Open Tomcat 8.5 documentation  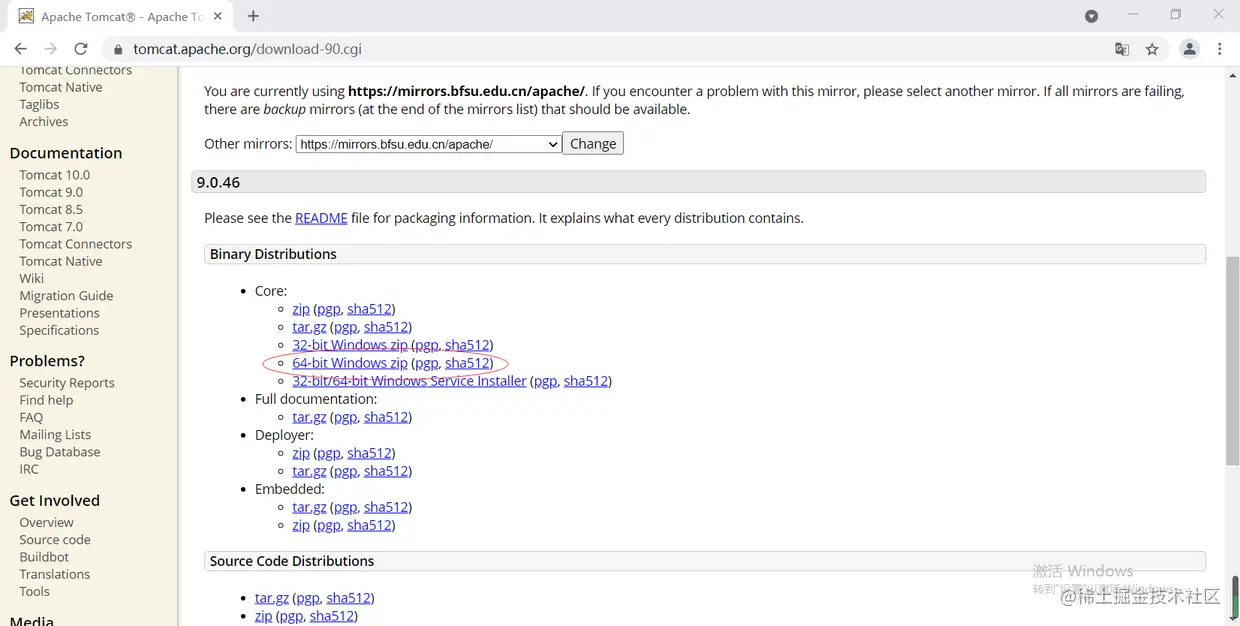(51, 209)
